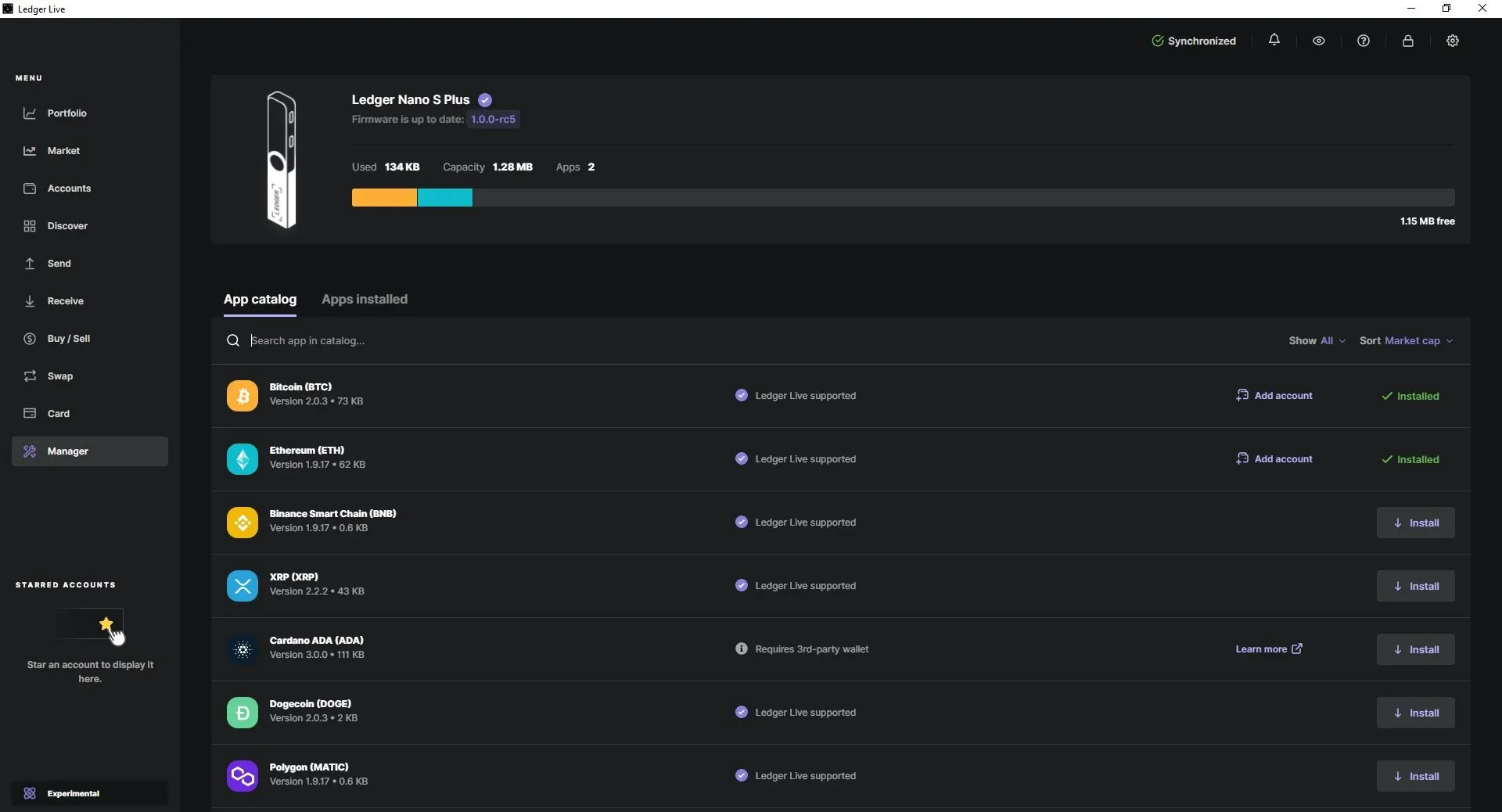The height and width of the screenshot is (812, 1502).
Task: Open the help question mark menu
Action: (x=1364, y=41)
